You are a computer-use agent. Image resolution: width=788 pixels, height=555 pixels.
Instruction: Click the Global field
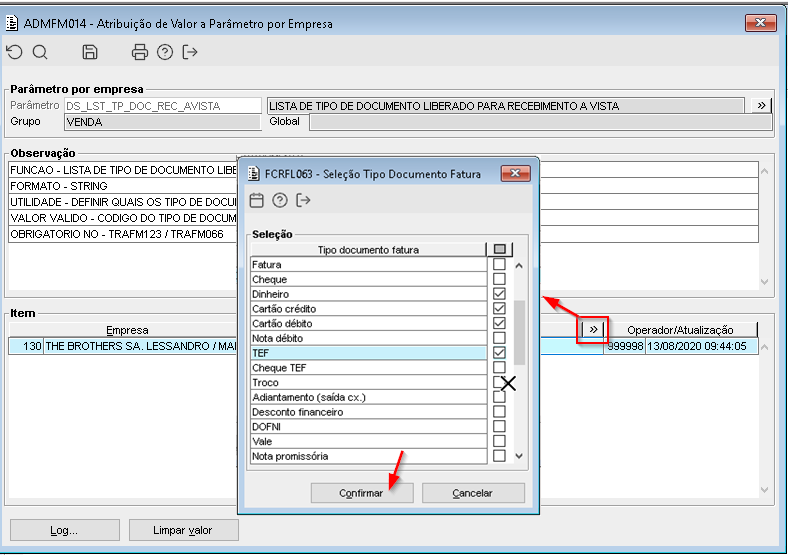click(x=540, y=122)
